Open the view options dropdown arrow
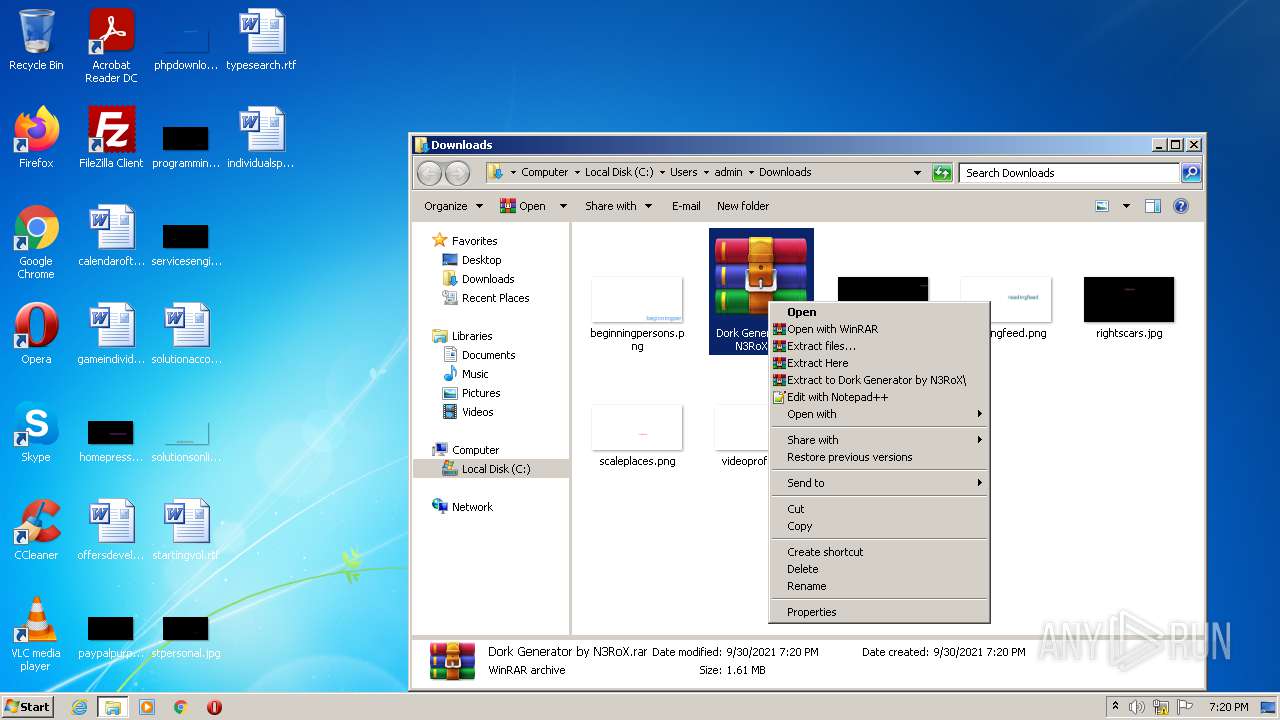The width and height of the screenshot is (1280, 720). (1126, 206)
